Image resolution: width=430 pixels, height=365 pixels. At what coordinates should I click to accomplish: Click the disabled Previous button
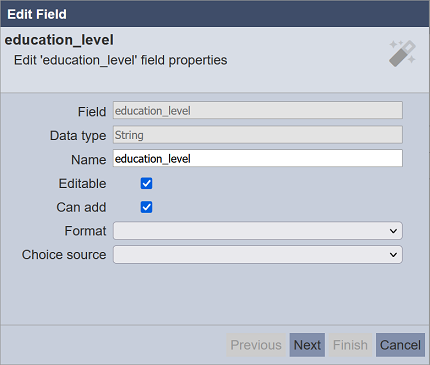point(256,345)
